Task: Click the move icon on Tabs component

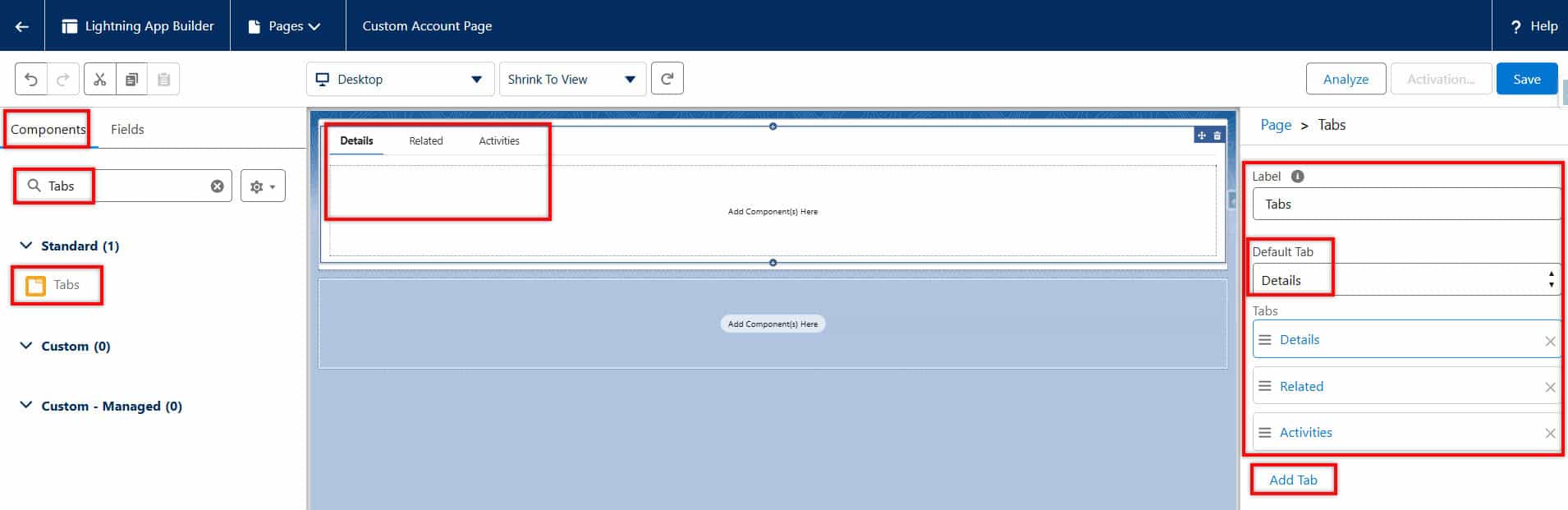Action: point(1202,136)
